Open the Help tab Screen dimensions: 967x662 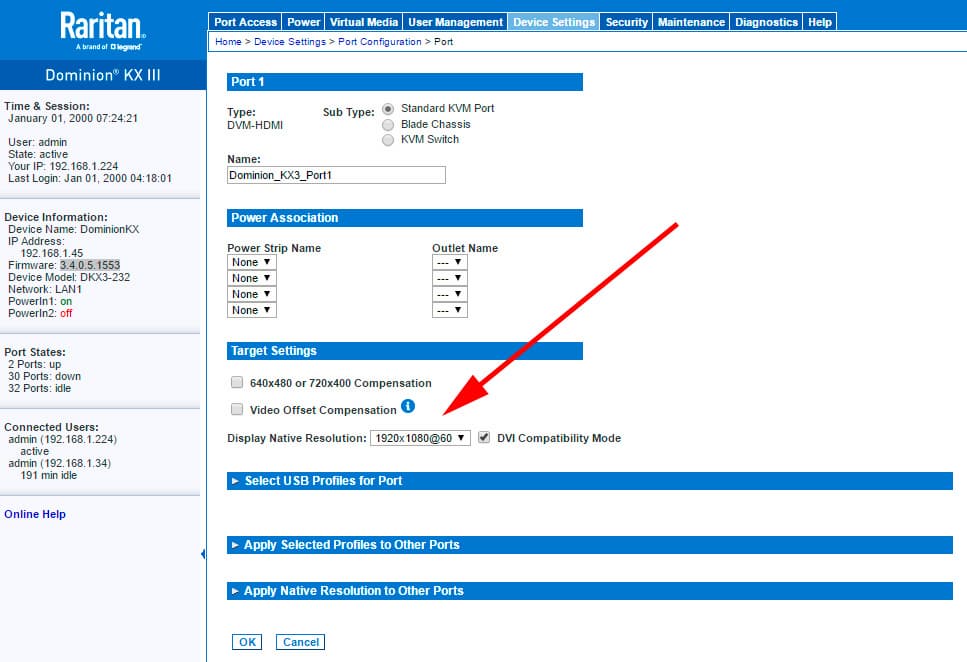click(820, 22)
